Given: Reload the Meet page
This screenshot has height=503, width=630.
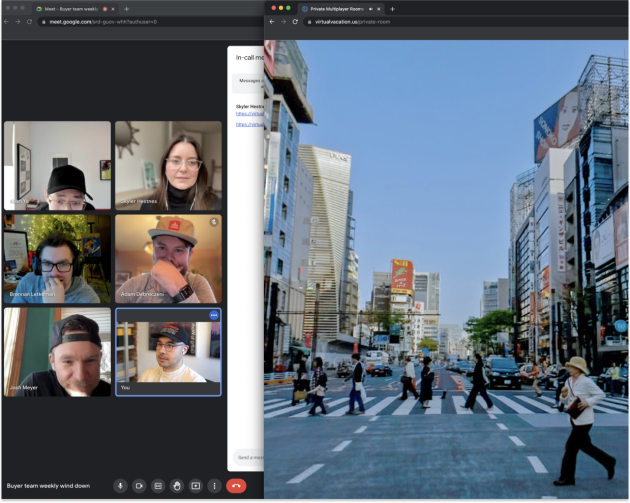Looking at the screenshot, I should tap(29, 22).
